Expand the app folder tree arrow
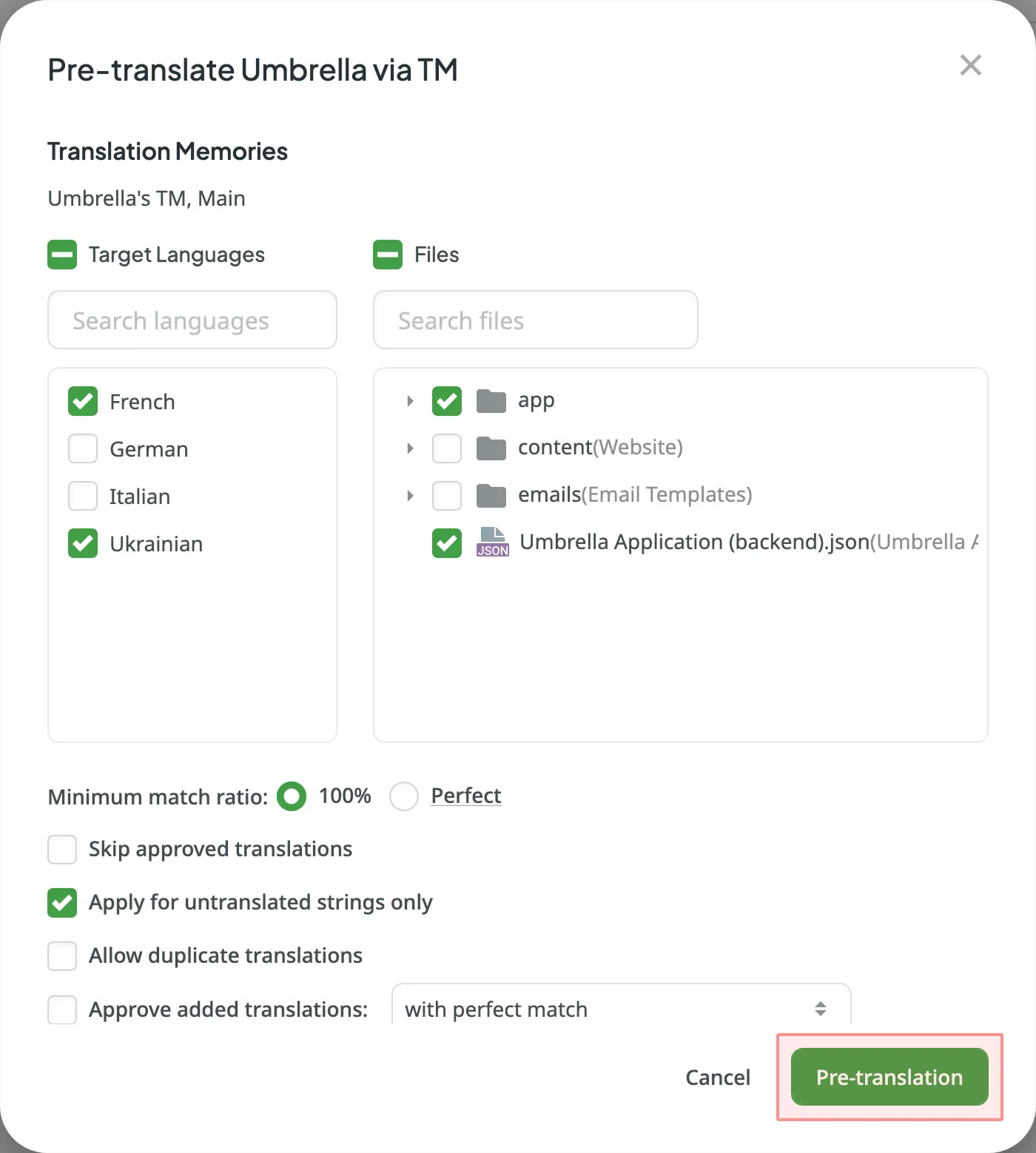Image resolution: width=1036 pixels, height=1153 pixels. [x=410, y=401]
